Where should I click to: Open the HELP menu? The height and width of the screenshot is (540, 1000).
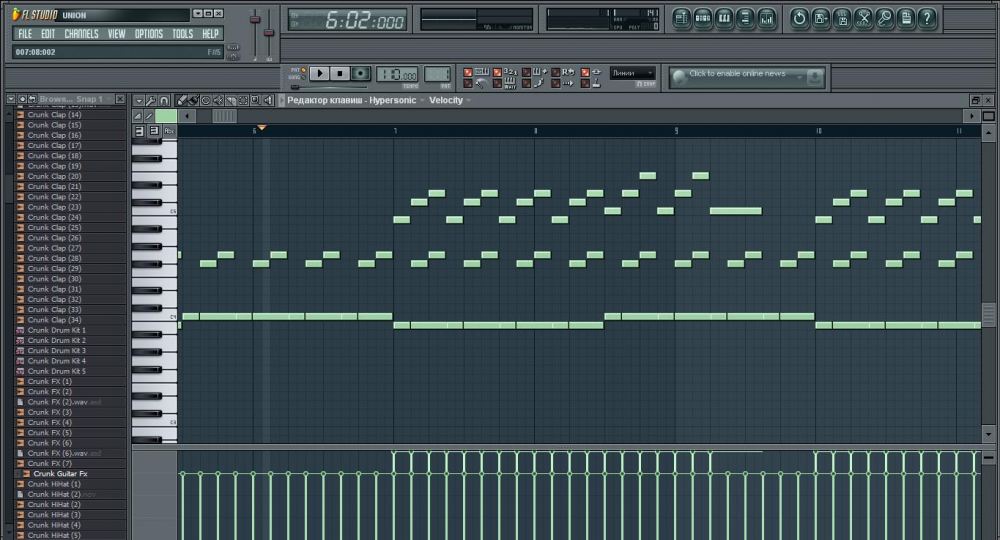coord(210,34)
